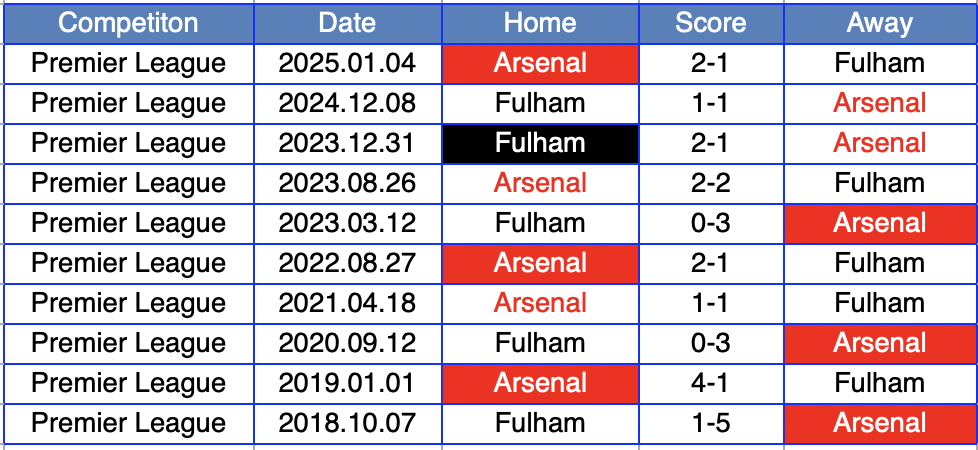Click the black-highlighted Fulham cell

coord(540,143)
